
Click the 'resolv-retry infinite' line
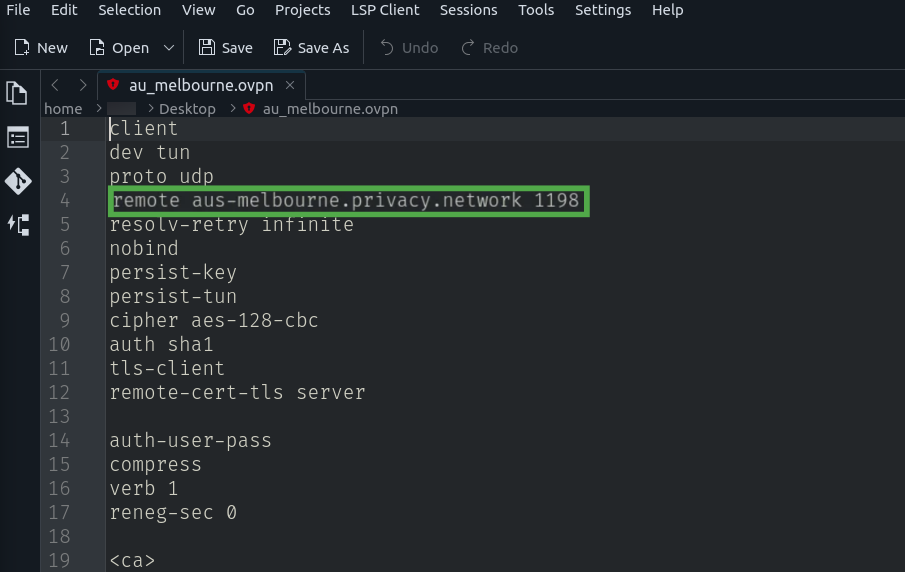(231, 224)
